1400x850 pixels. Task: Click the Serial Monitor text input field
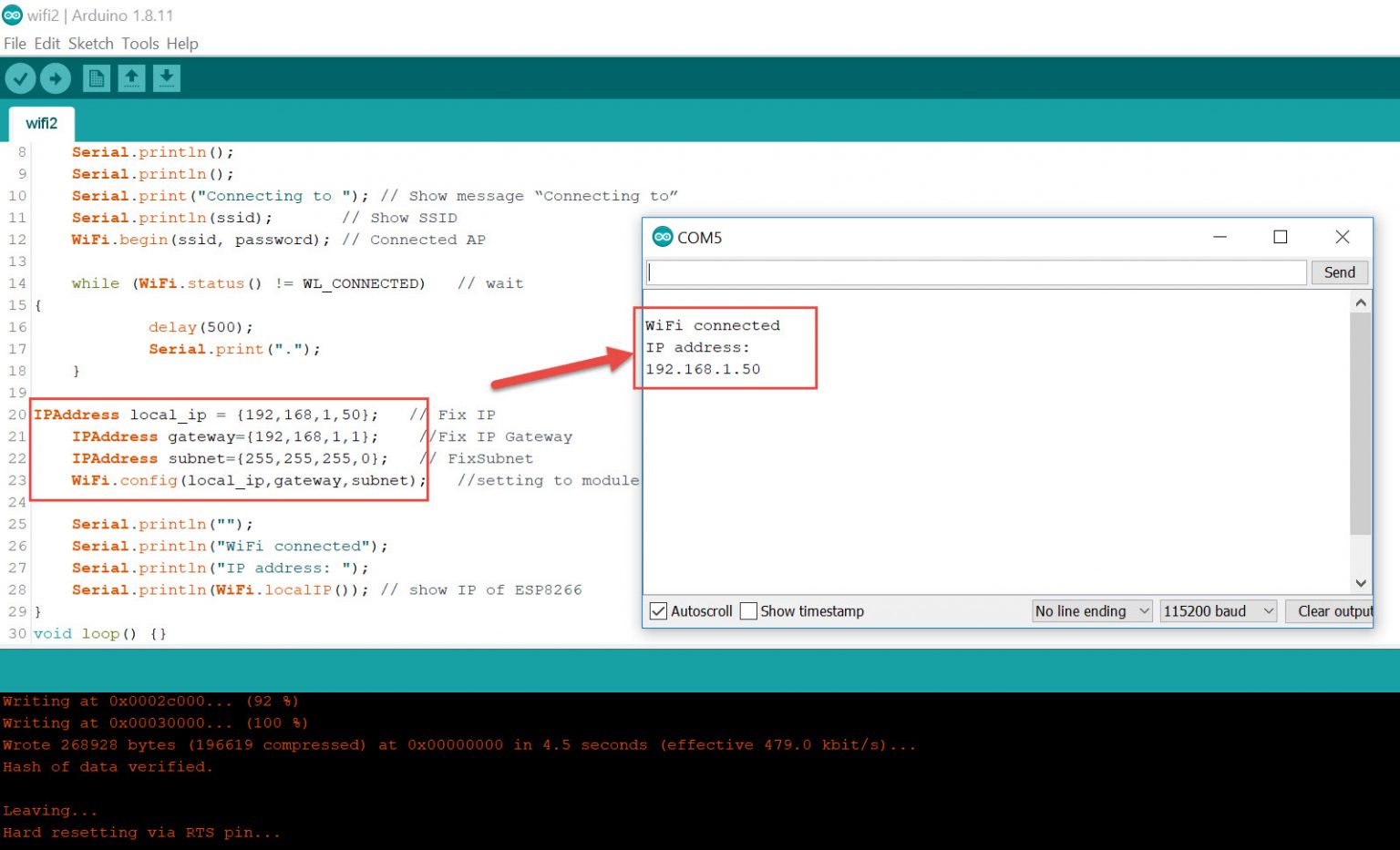(x=975, y=271)
